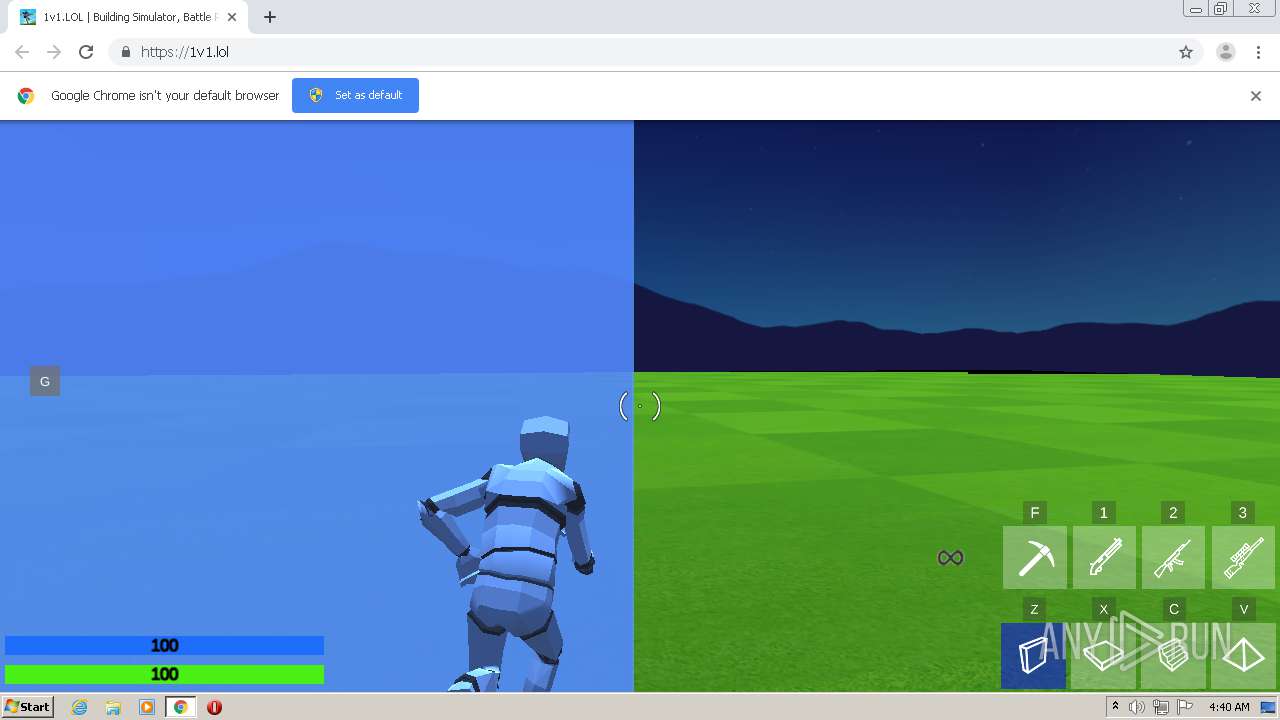Open the Windows Start menu
1280x720 pixels.
click(x=28, y=707)
